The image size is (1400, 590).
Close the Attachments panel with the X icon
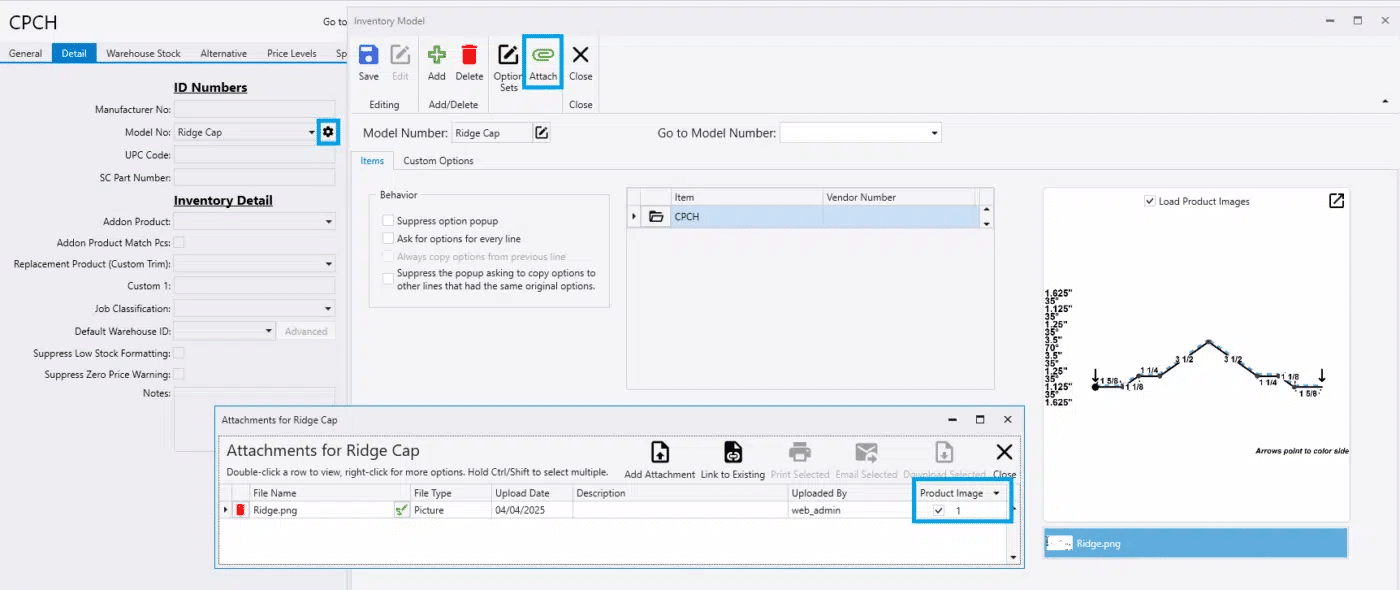[x=1004, y=452]
